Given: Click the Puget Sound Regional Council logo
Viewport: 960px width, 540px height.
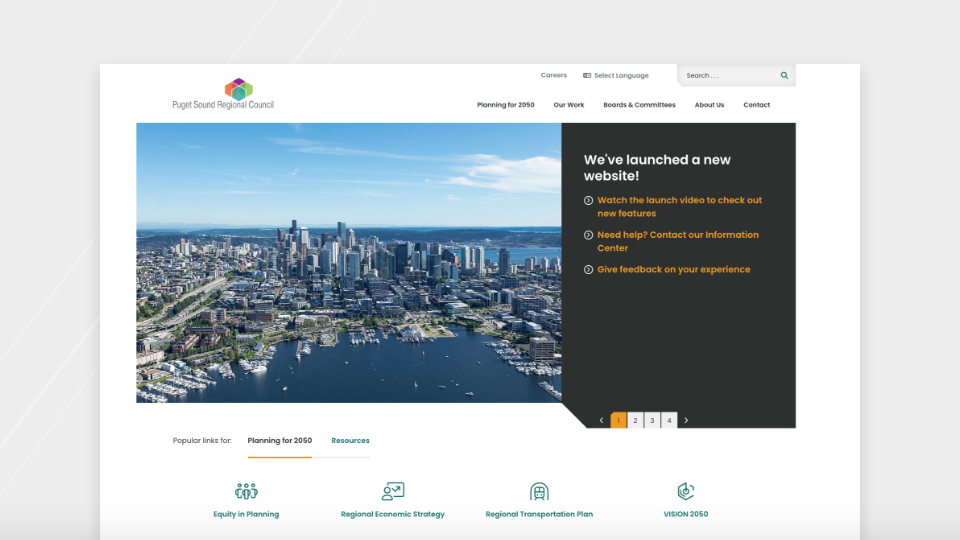Looking at the screenshot, I should pyautogui.click(x=223, y=94).
